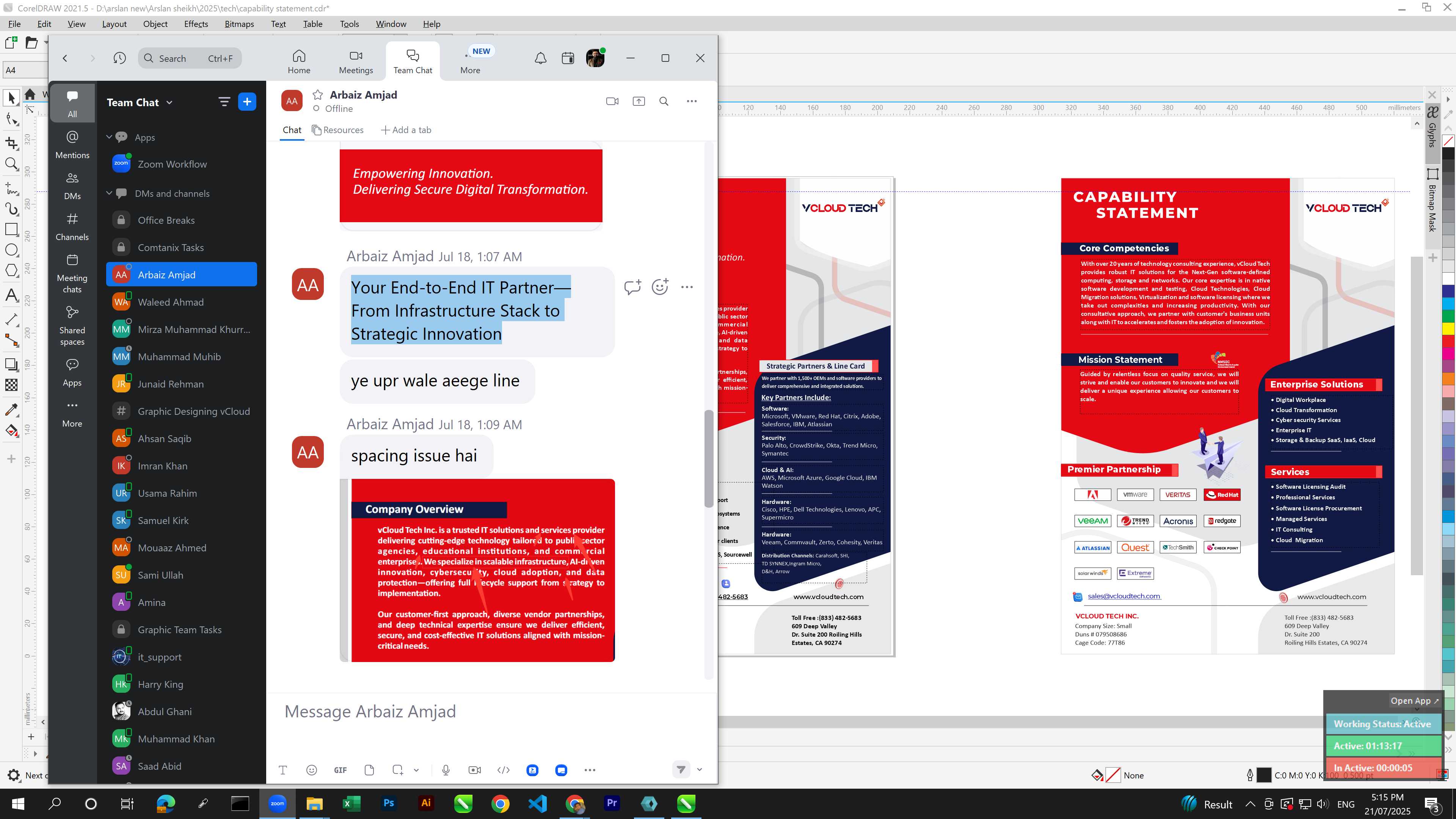1456x819 pixels.
Task: Select the Crop tool in CorelDRAW toolbox
Action: pos(11,143)
